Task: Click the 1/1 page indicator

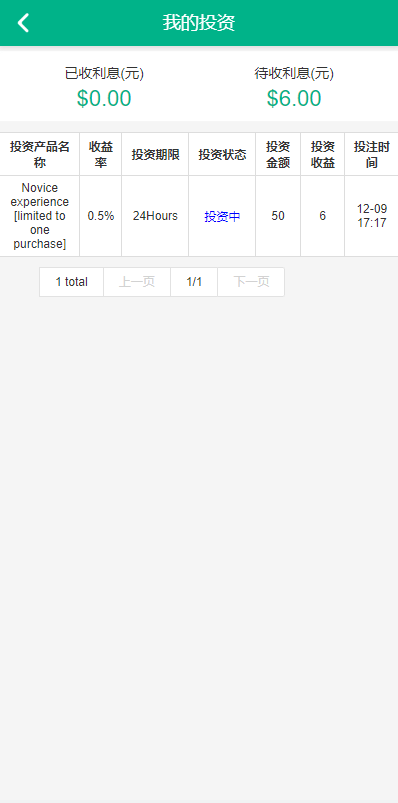Action: coord(194,282)
